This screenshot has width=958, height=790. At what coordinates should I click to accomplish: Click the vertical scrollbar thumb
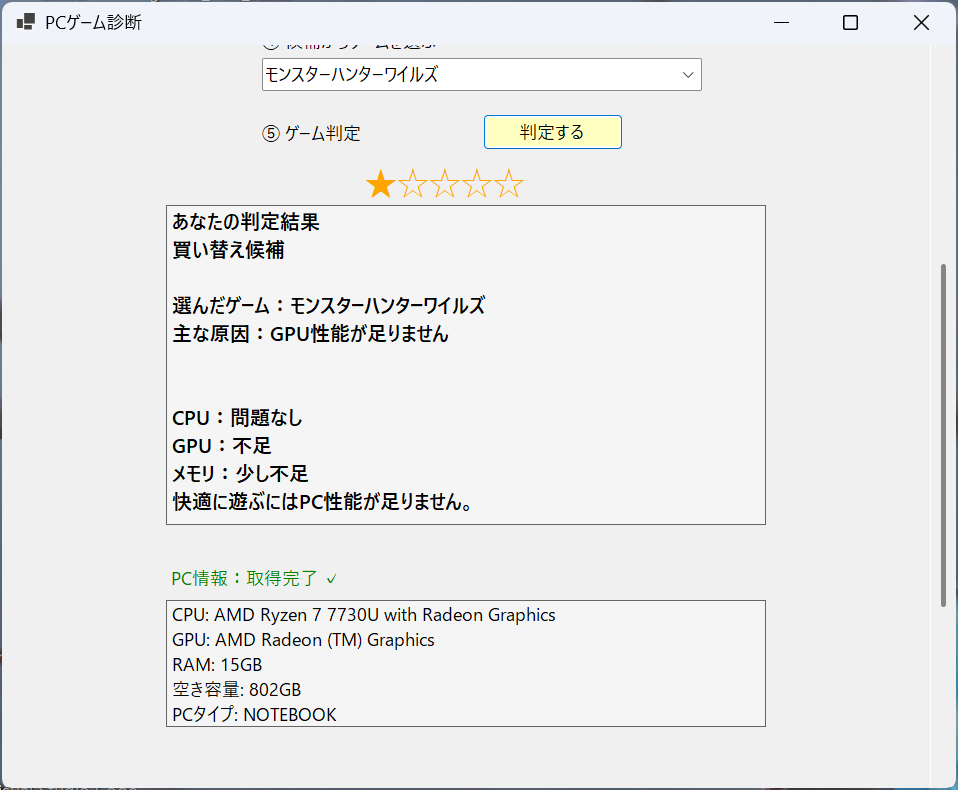point(943,435)
